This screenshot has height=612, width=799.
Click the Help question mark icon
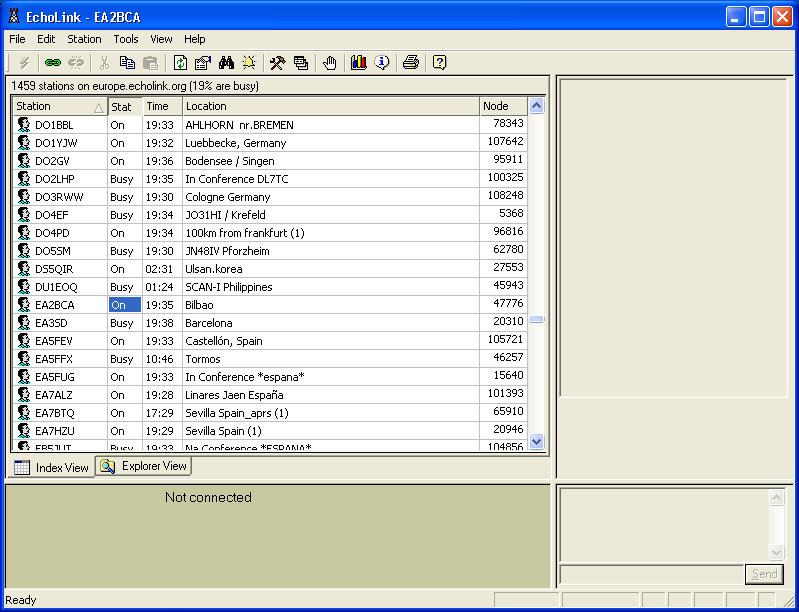coord(439,63)
